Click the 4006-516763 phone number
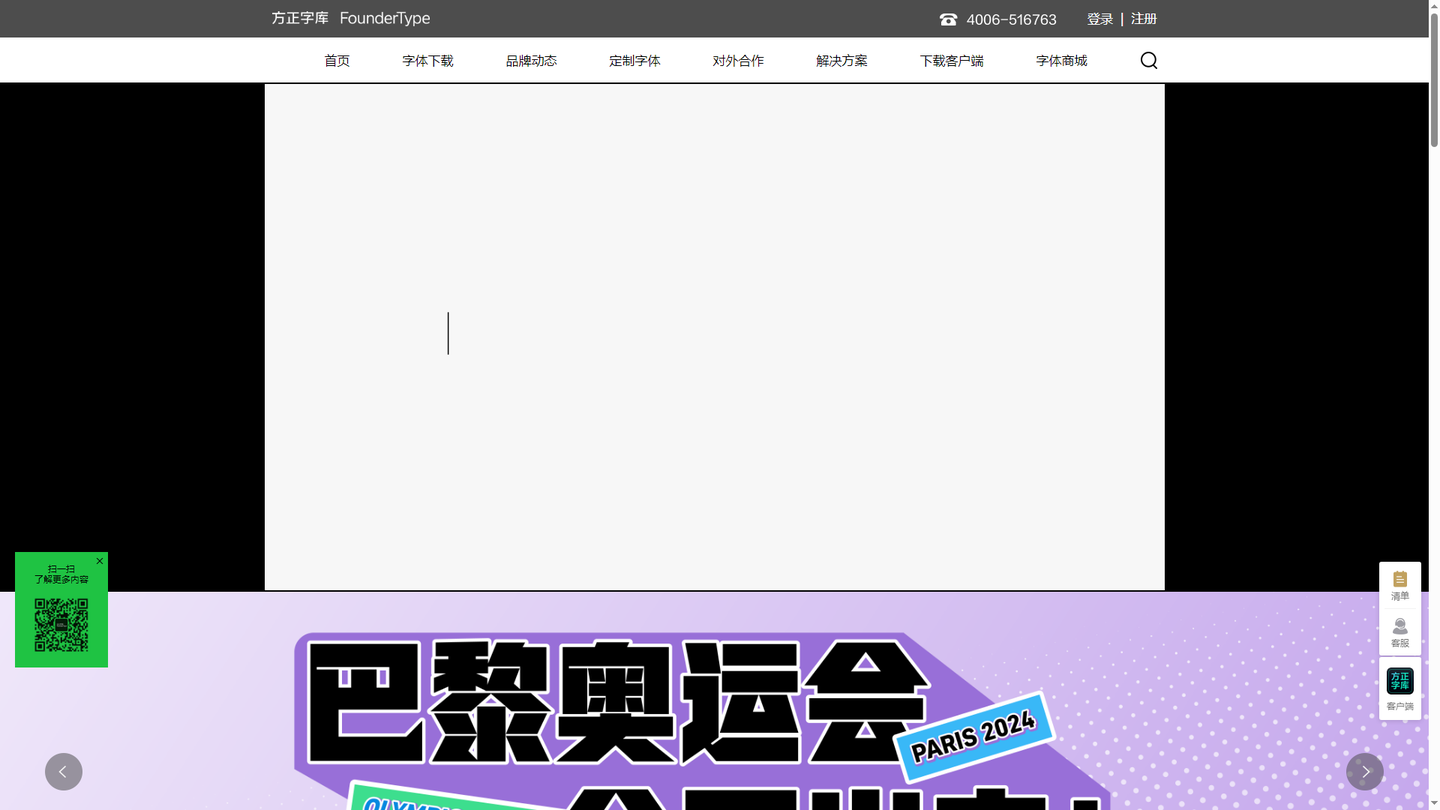 [1011, 20]
